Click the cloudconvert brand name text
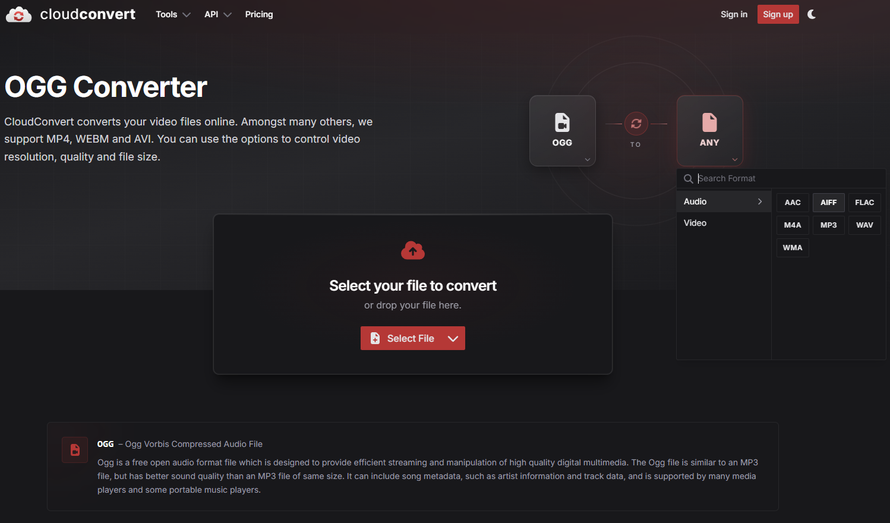 [x=87, y=14]
